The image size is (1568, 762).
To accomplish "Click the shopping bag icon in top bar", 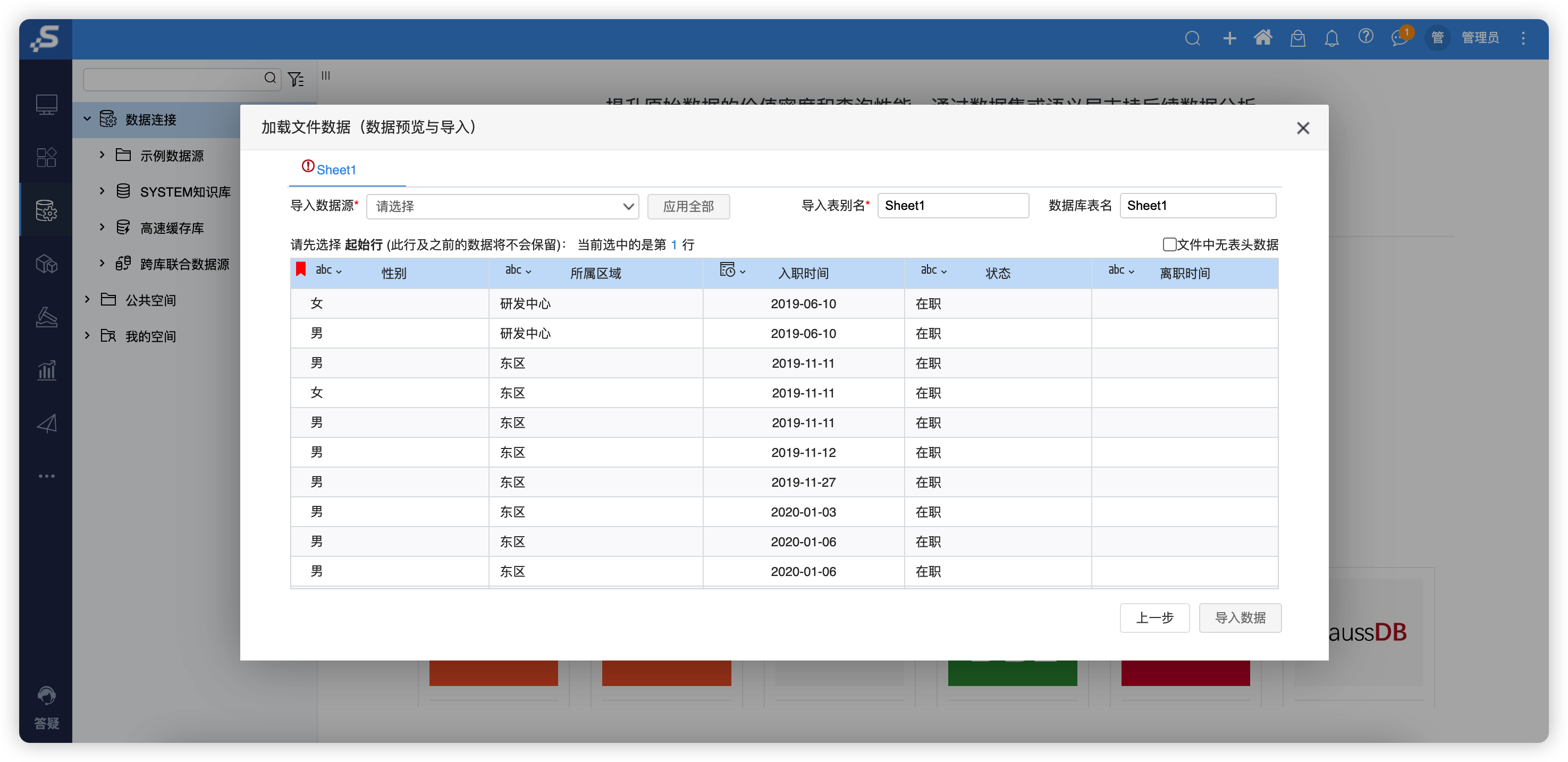I will (1298, 38).
